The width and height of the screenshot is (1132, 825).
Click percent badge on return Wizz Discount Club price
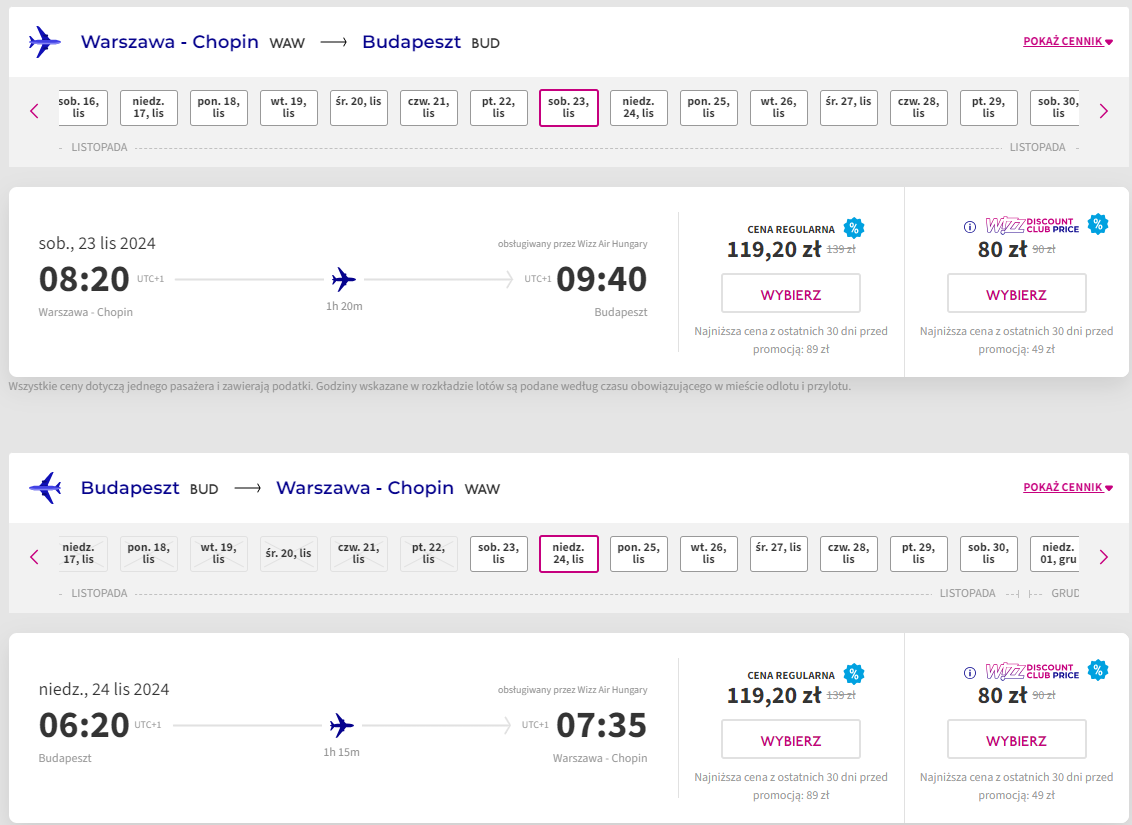pos(1098,670)
